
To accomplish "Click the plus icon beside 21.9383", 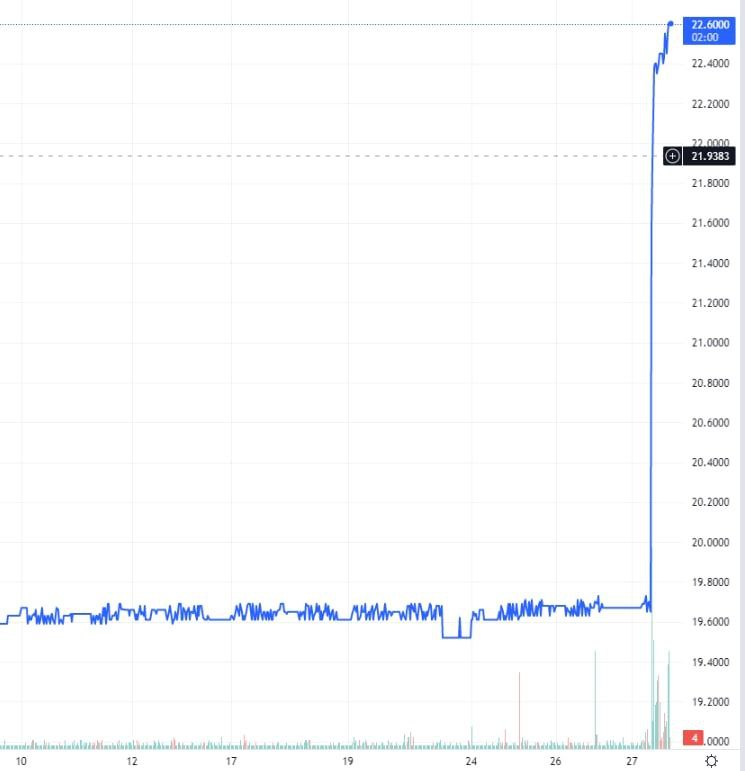I will tap(672, 156).
